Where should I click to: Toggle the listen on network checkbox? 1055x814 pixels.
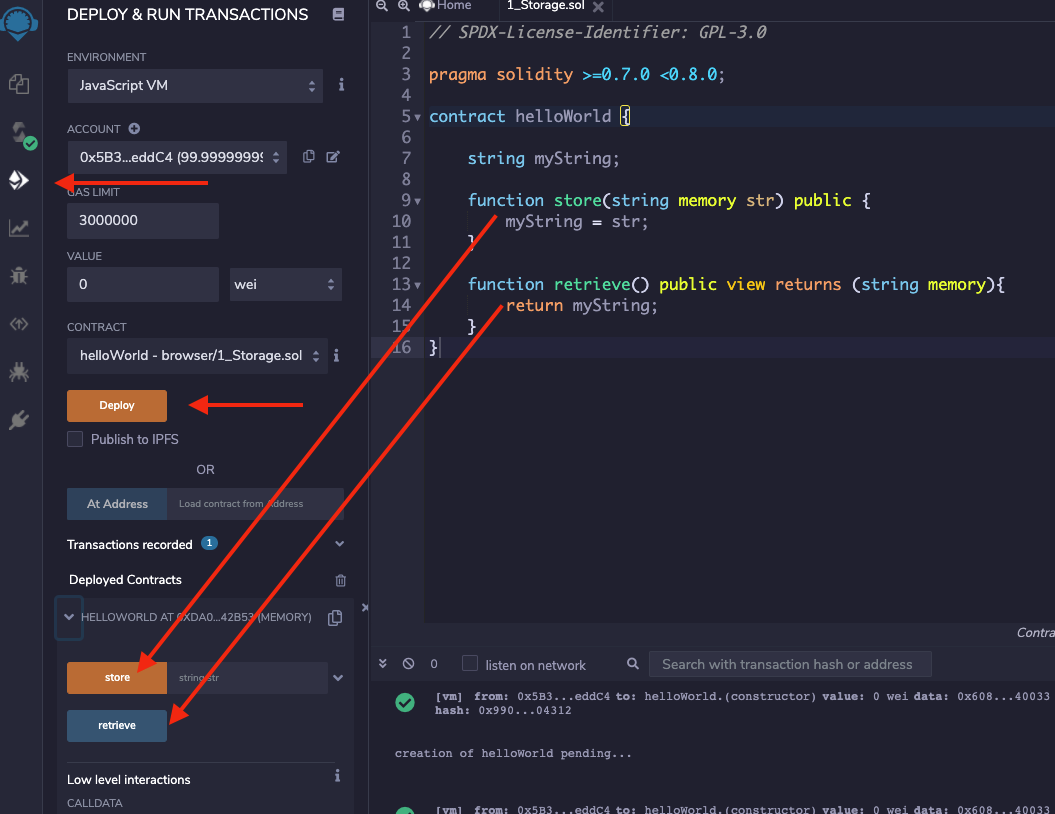pos(470,664)
